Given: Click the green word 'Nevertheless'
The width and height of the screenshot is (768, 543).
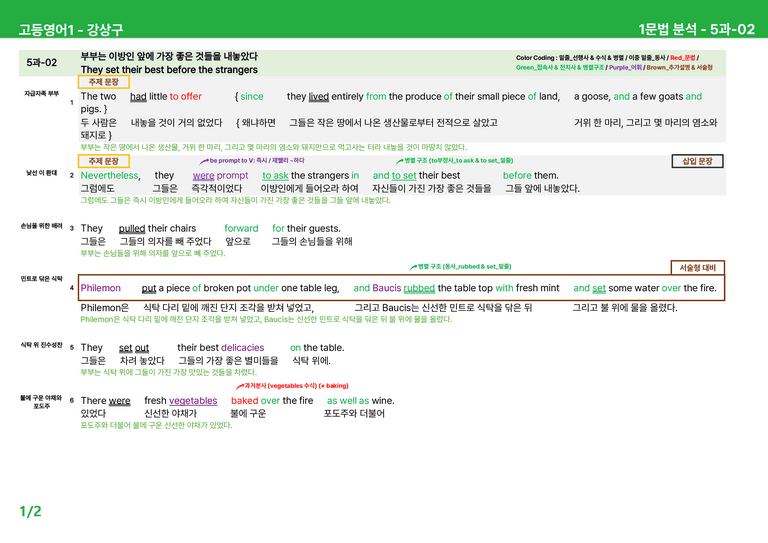Looking at the screenshot, I should [x=109, y=175].
